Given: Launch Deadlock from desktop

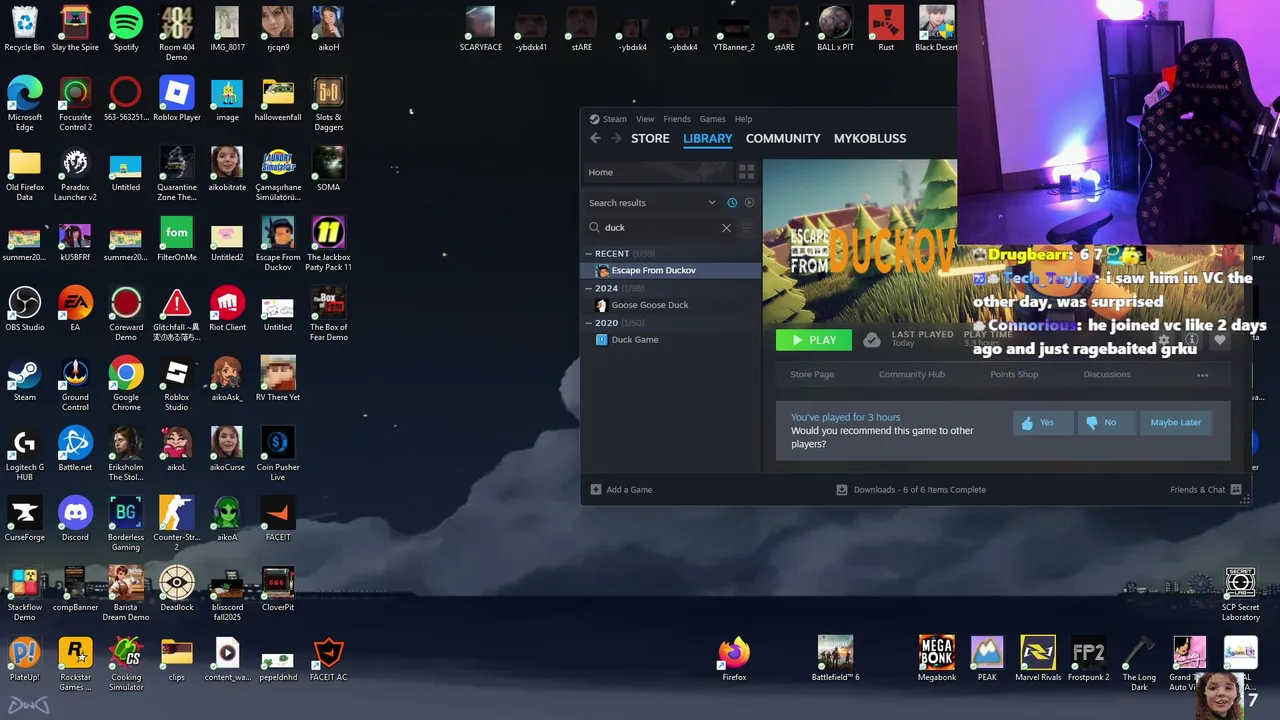Looking at the screenshot, I should pos(177,588).
